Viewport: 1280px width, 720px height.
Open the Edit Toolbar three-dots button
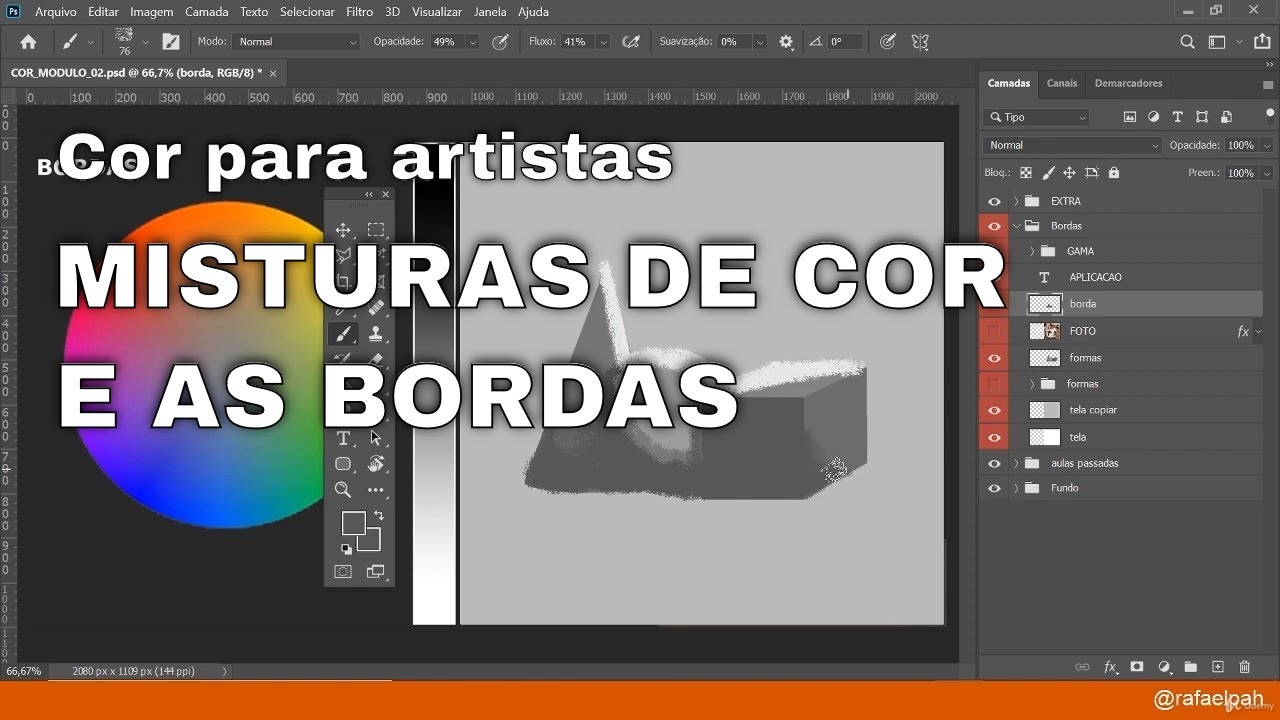tap(376, 490)
